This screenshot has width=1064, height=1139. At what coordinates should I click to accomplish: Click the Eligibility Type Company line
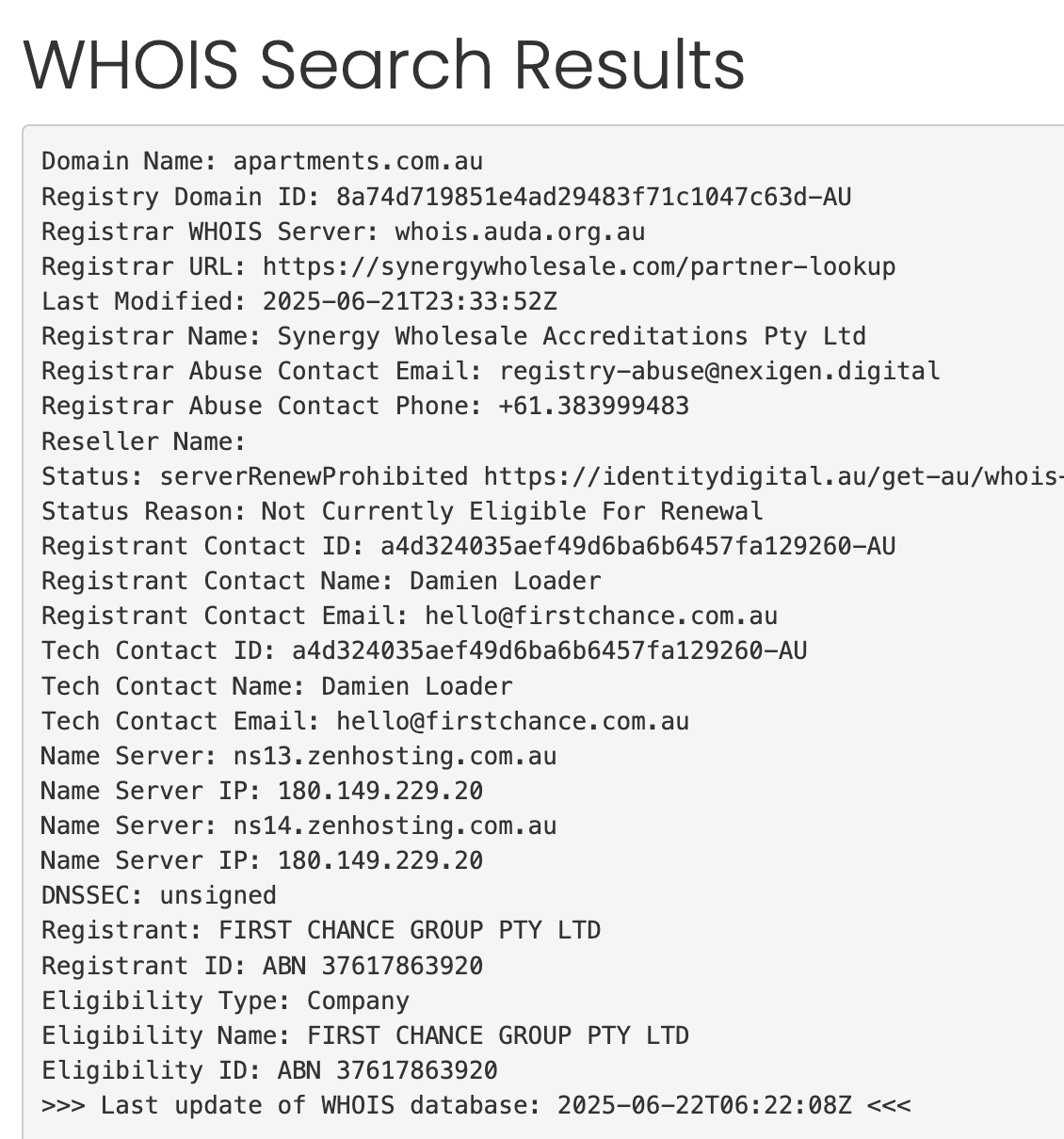(226, 1001)
